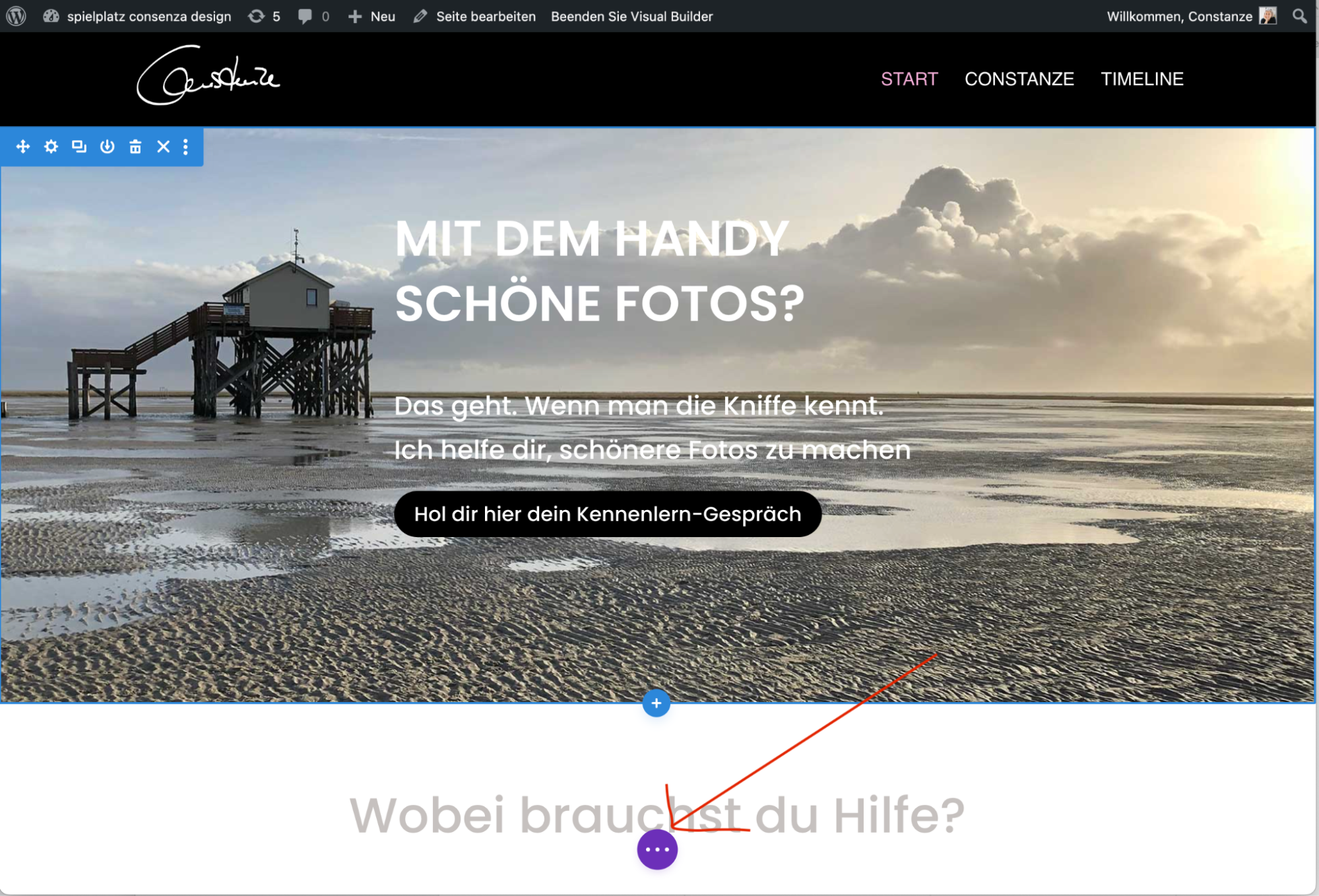1319x896 pixels.
Task: Delete section with the trash icon
Action: click(135, 146)
